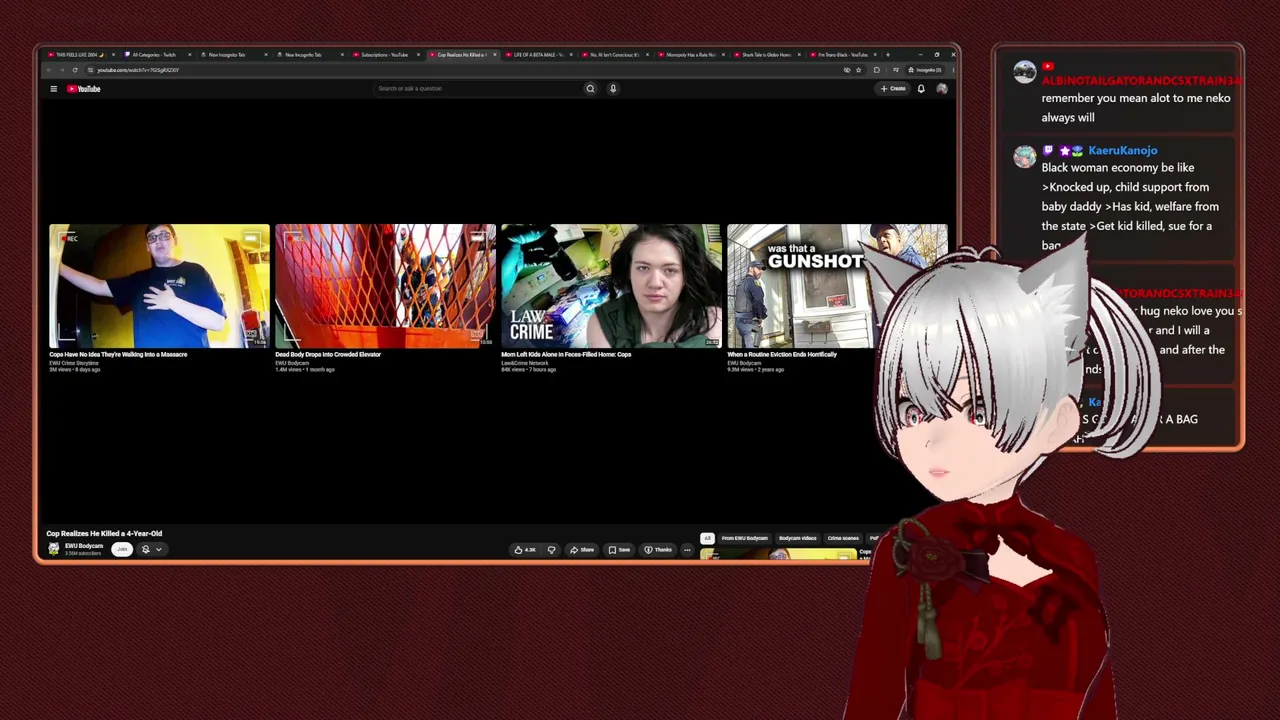Bookmark this page with the star icon

click(858, 70)
